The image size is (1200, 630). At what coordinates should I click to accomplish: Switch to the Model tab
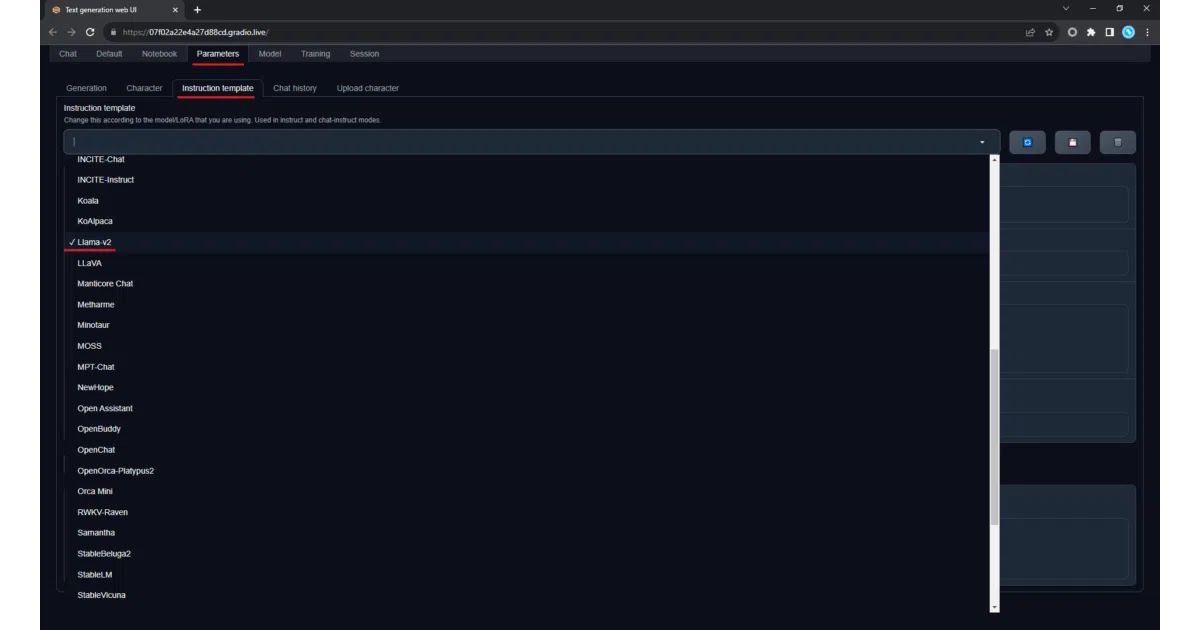coord(270,54)
